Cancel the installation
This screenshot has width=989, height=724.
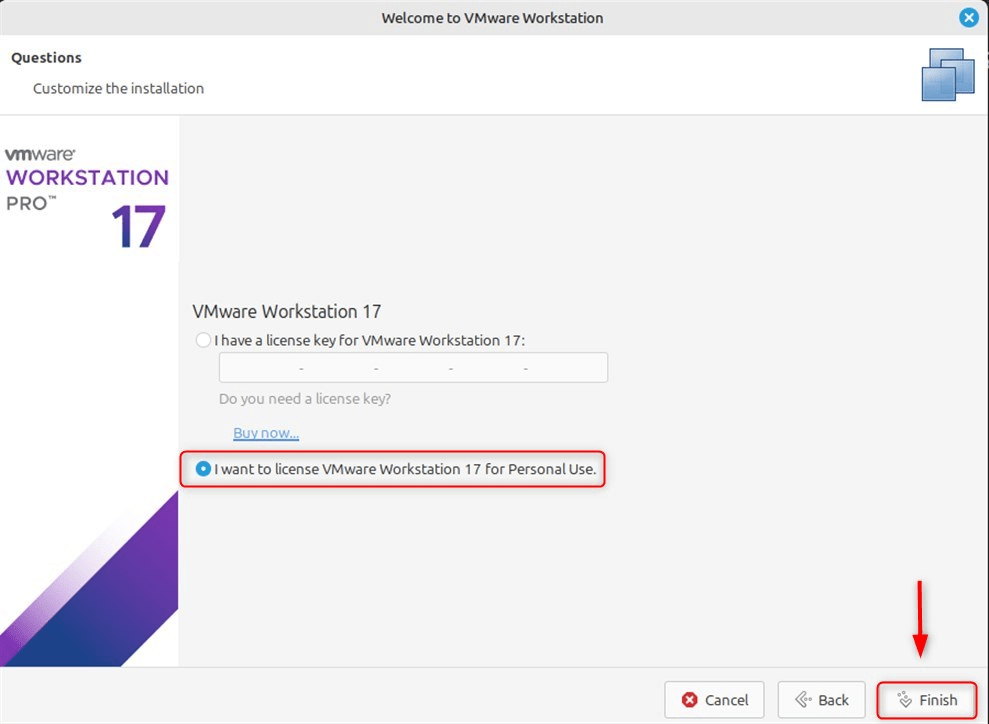(714, 700)
